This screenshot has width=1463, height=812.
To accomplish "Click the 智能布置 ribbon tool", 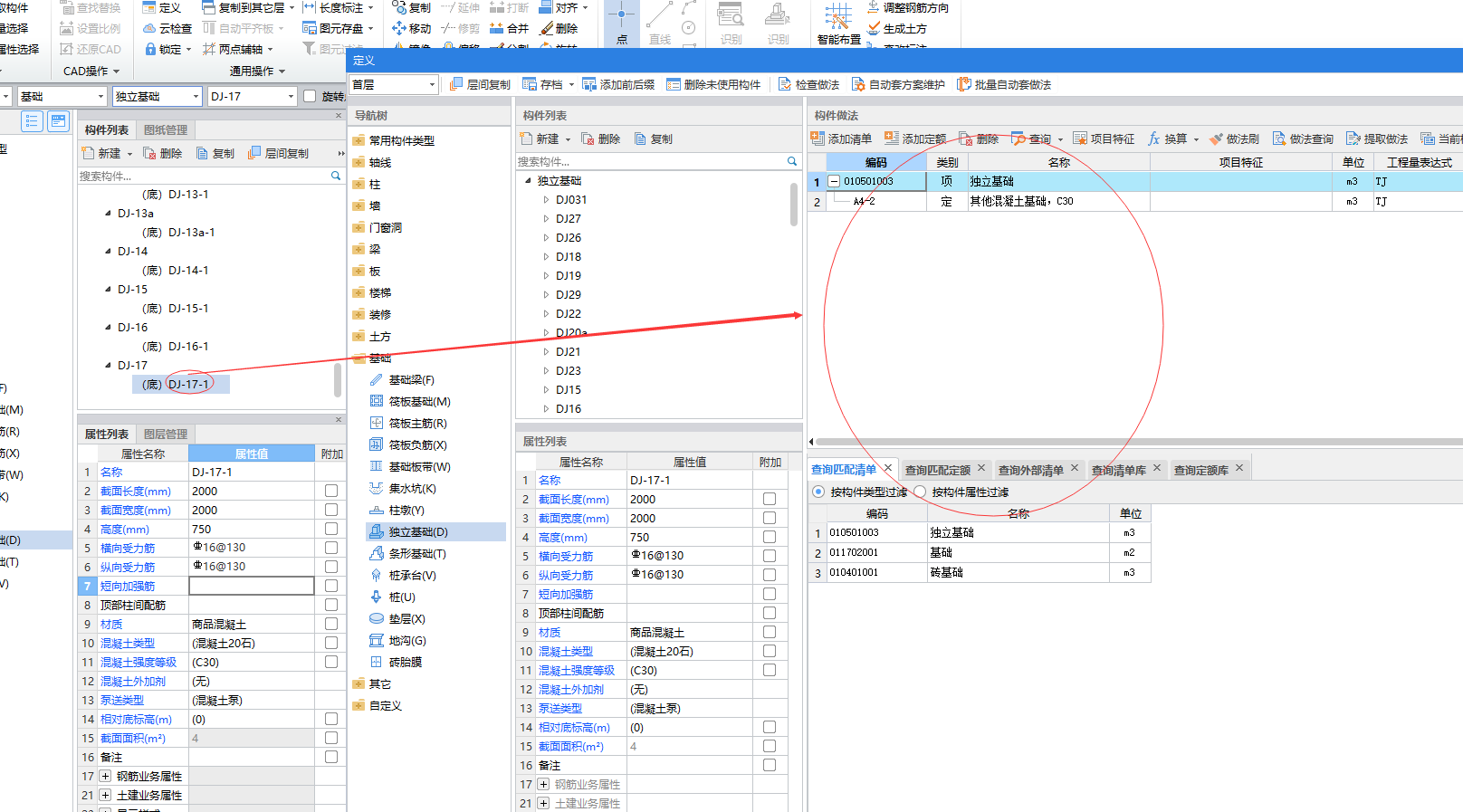I will [838, 24].
